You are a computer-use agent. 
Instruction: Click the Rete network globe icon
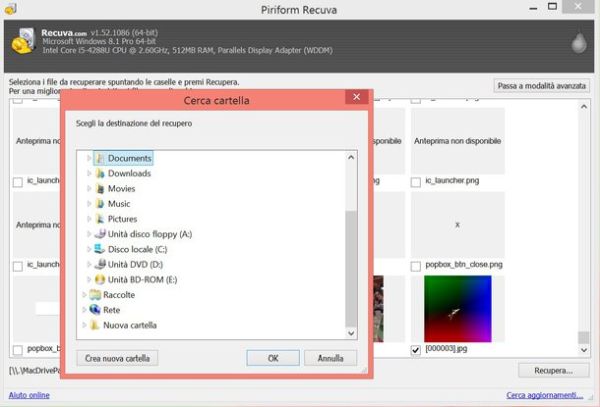95,309
